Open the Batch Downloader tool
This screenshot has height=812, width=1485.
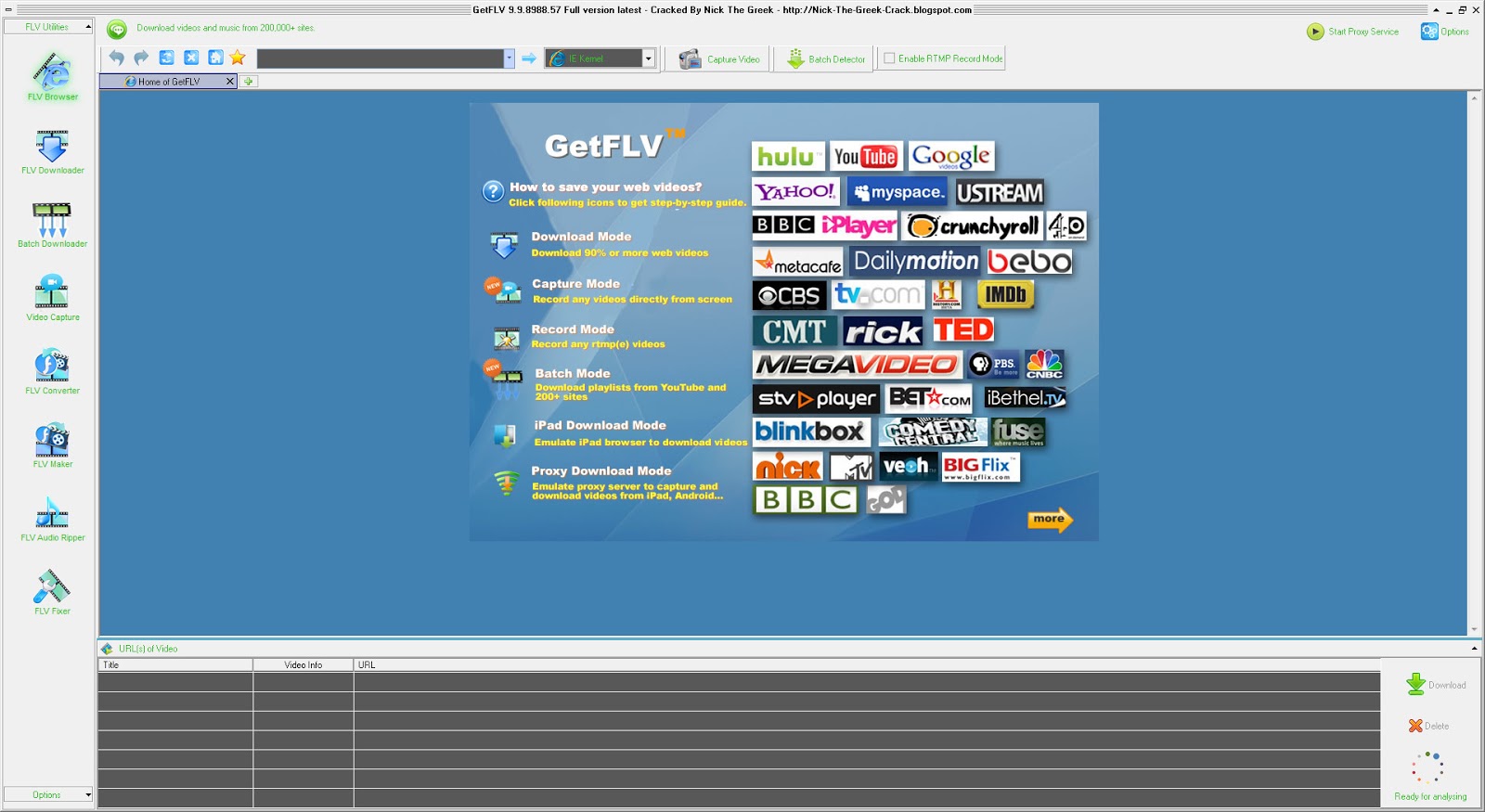(x=52, y=226)
